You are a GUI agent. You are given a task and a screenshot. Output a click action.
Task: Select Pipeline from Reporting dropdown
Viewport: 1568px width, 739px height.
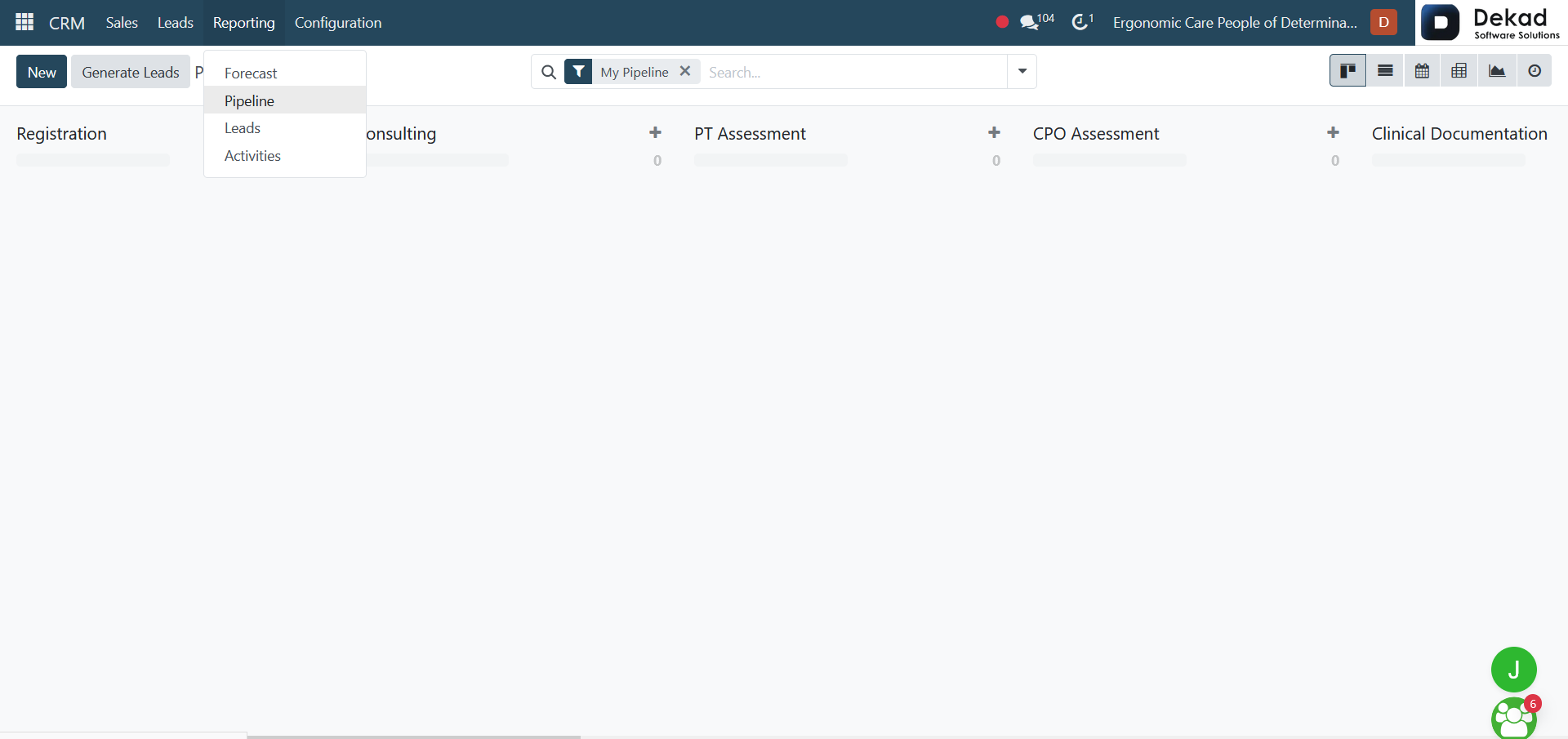coord(285,100)
